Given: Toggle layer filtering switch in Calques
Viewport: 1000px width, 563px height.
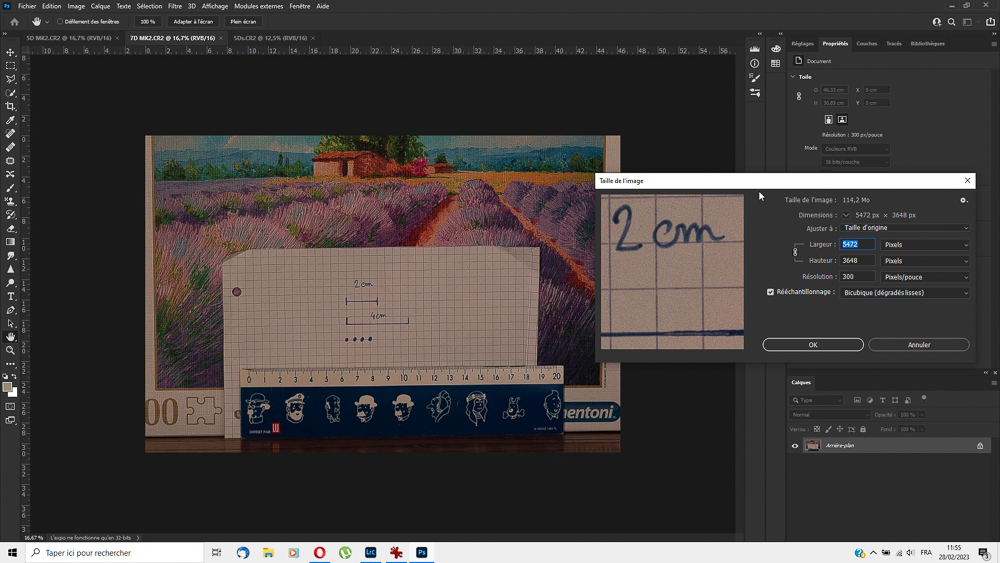Looking at the screenshot, I should pos(924,398).
